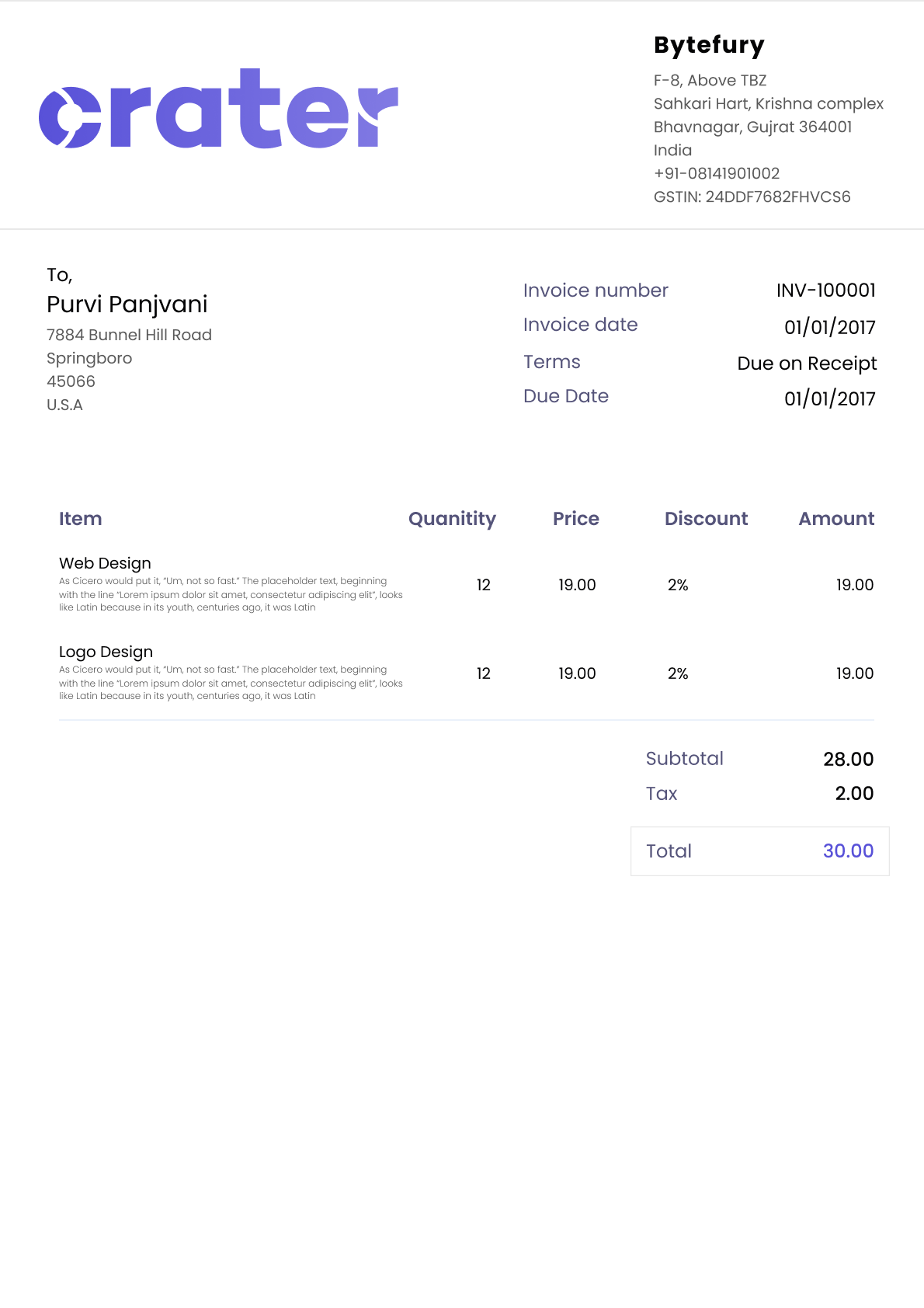Select the 7884 Bunnel Hill Road address line
The width and height of the screenshot is (924, 1308).
129,335
